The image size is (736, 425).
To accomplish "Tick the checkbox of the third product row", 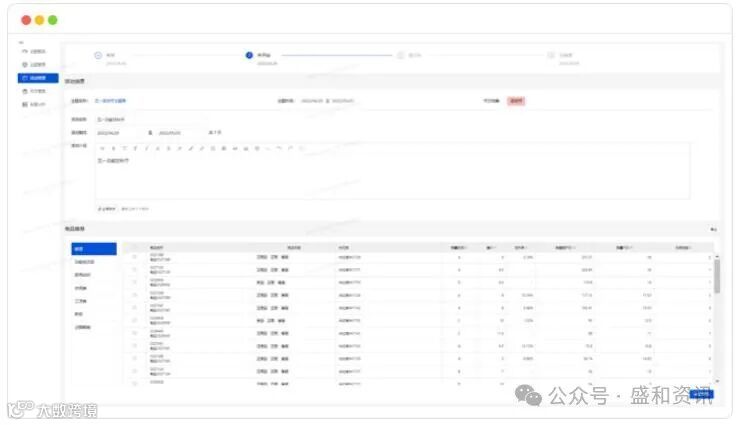I will pos(135,282).
